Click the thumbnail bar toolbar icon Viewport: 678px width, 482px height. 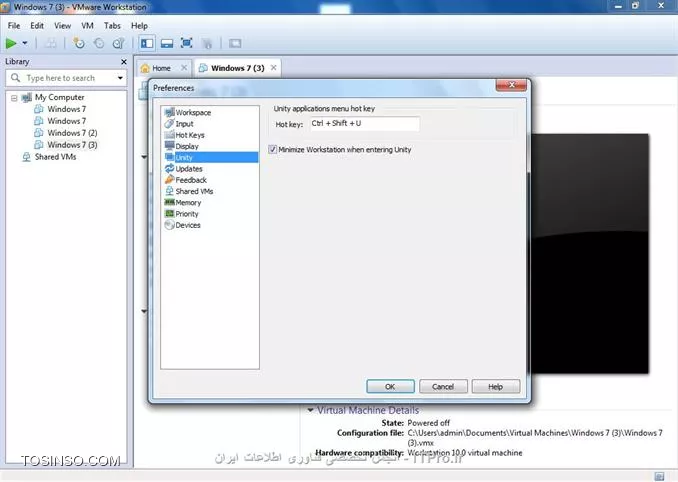click(167, 43)
